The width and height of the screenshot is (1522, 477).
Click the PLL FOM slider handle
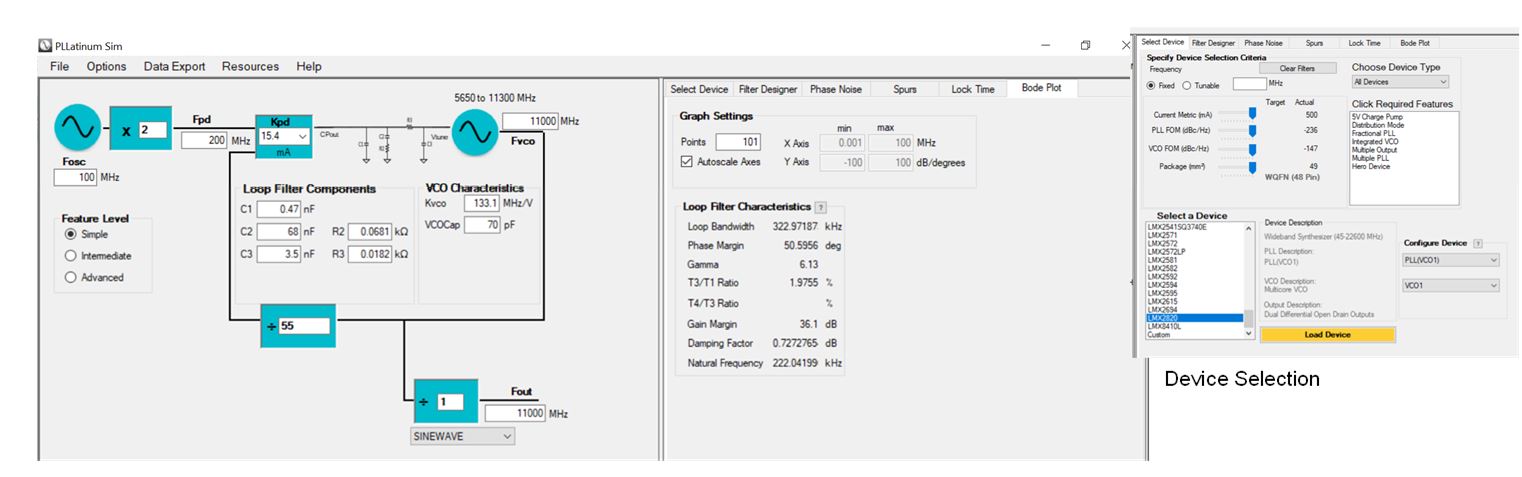coord(1251,130)
